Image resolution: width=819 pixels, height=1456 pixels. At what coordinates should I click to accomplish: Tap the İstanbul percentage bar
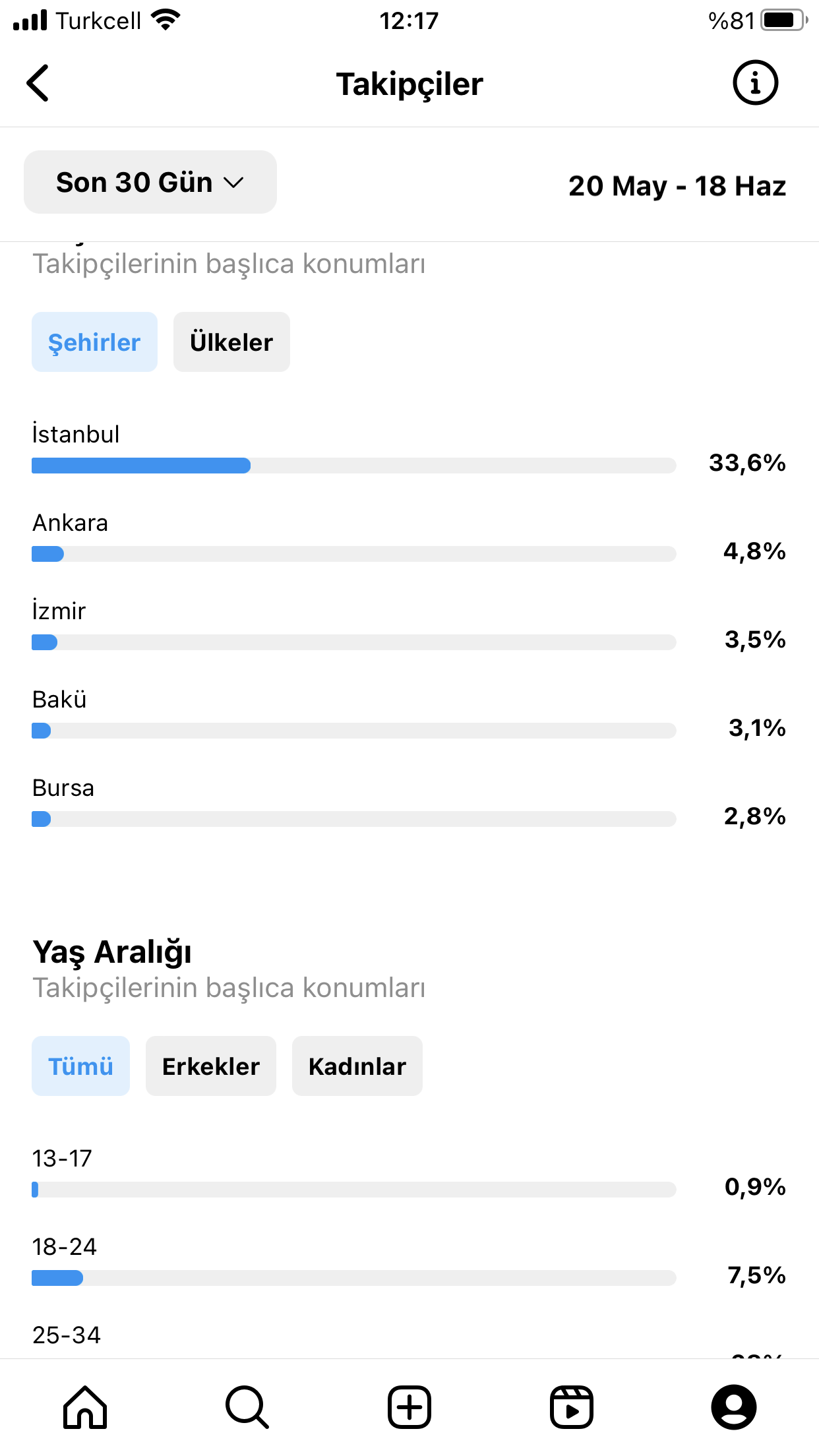click(x=354, y=466)
